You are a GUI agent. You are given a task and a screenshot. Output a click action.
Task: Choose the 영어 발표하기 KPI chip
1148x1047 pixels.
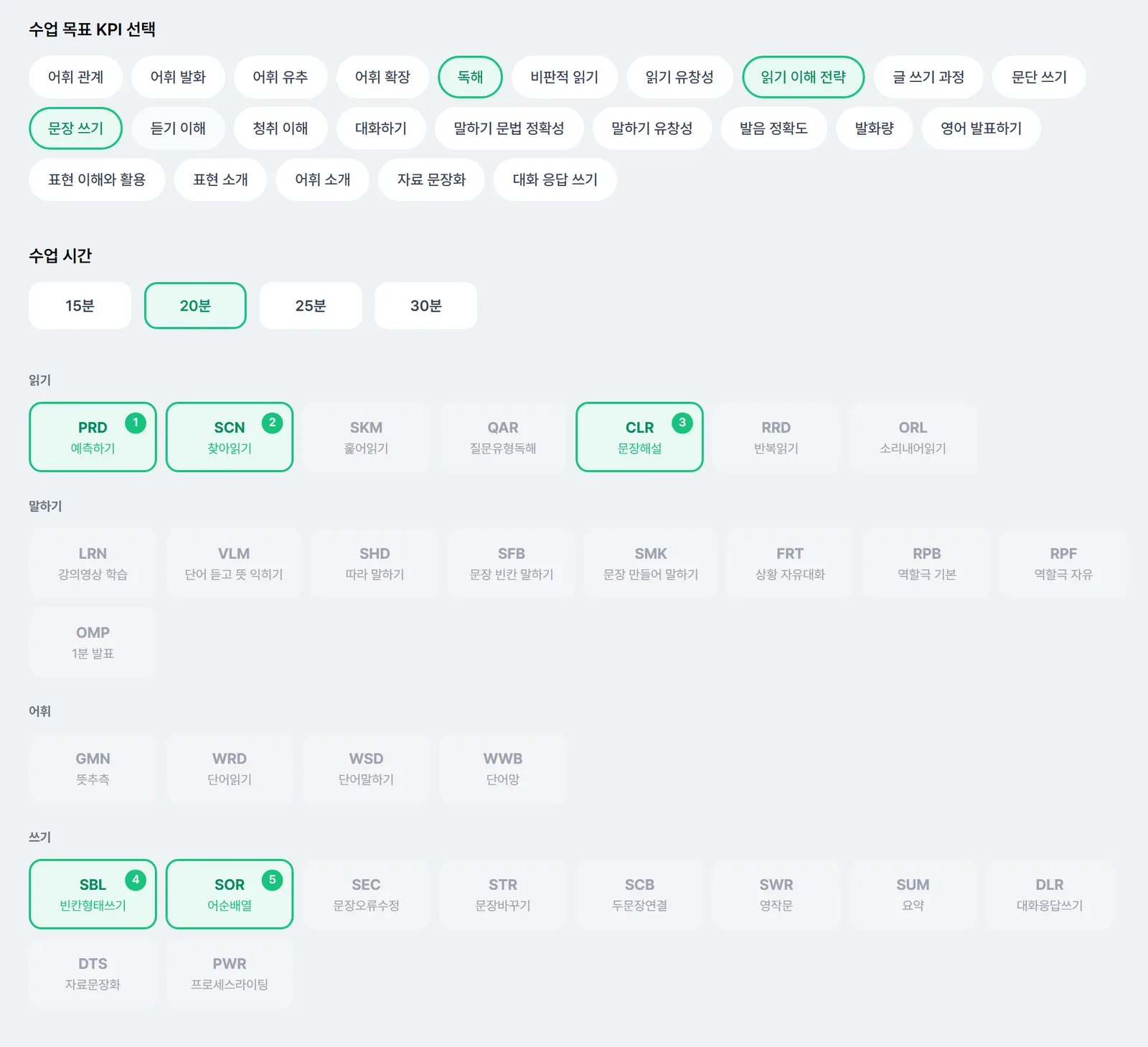[981, 128]
